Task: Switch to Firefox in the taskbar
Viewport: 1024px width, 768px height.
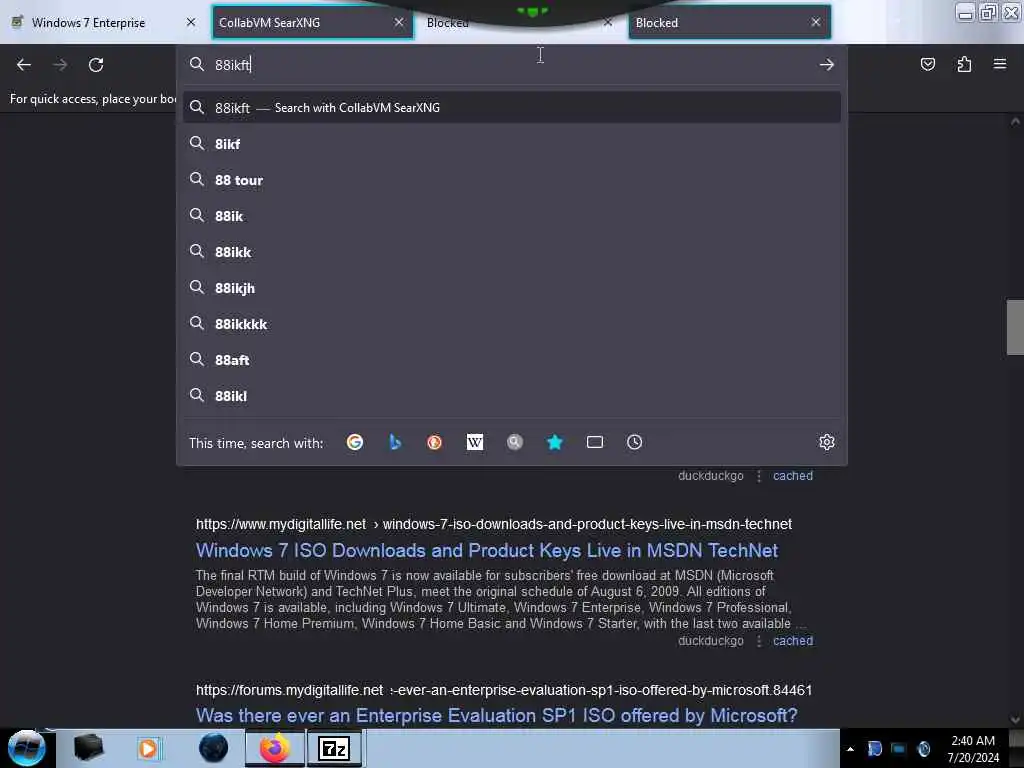Action: point(275,748)
